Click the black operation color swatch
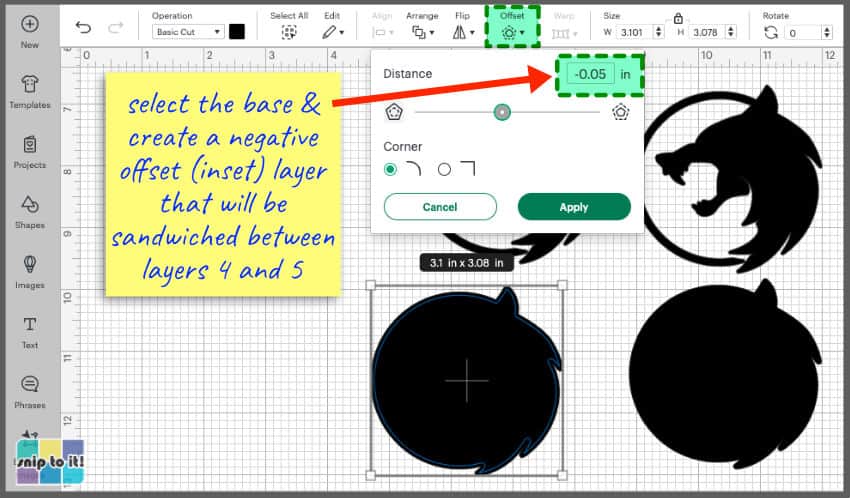The width and height of the screenshot is (850, 498). [x=236, y=32]
